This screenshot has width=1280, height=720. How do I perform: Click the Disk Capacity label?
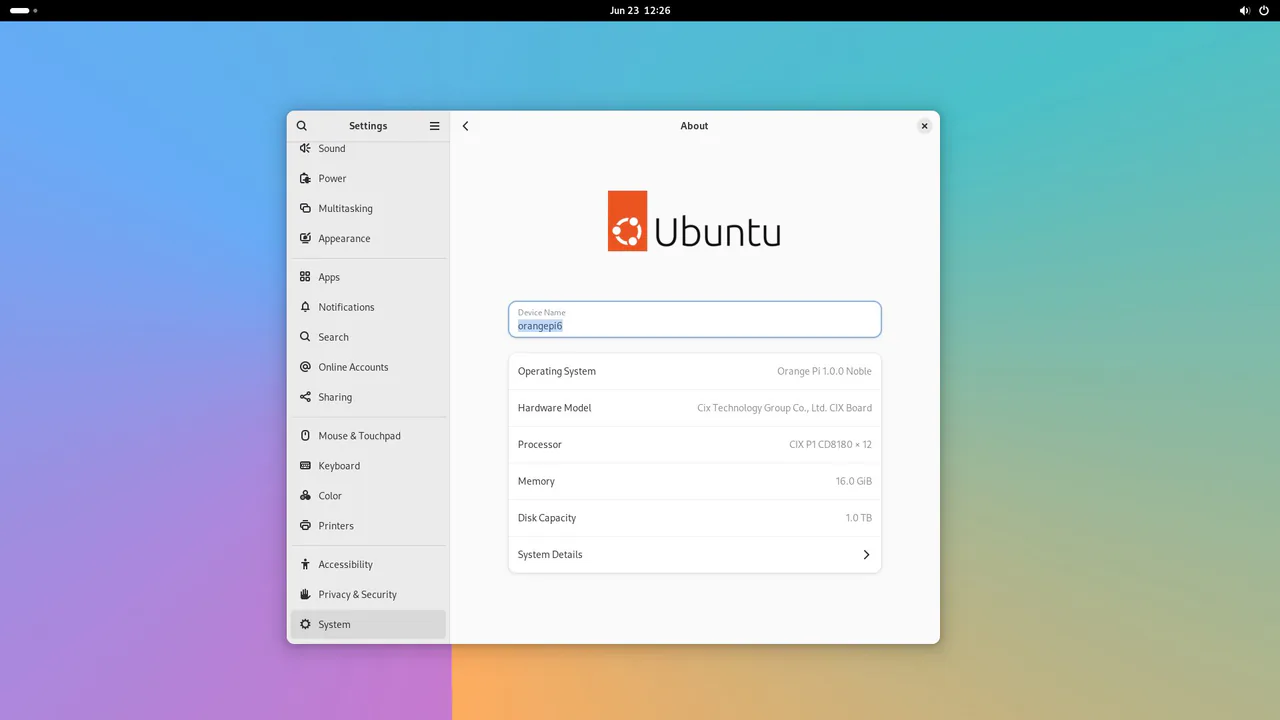pyautogui.click(x=547, y=518)
